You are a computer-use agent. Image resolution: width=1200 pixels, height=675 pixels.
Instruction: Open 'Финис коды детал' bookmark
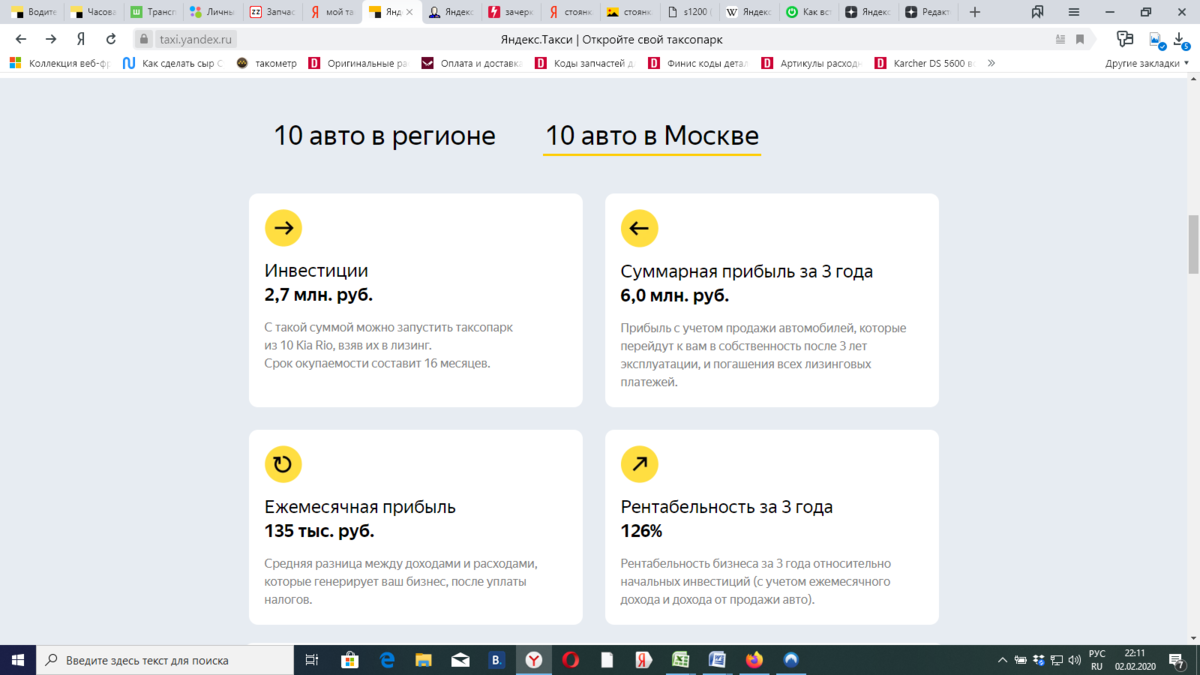698,63
